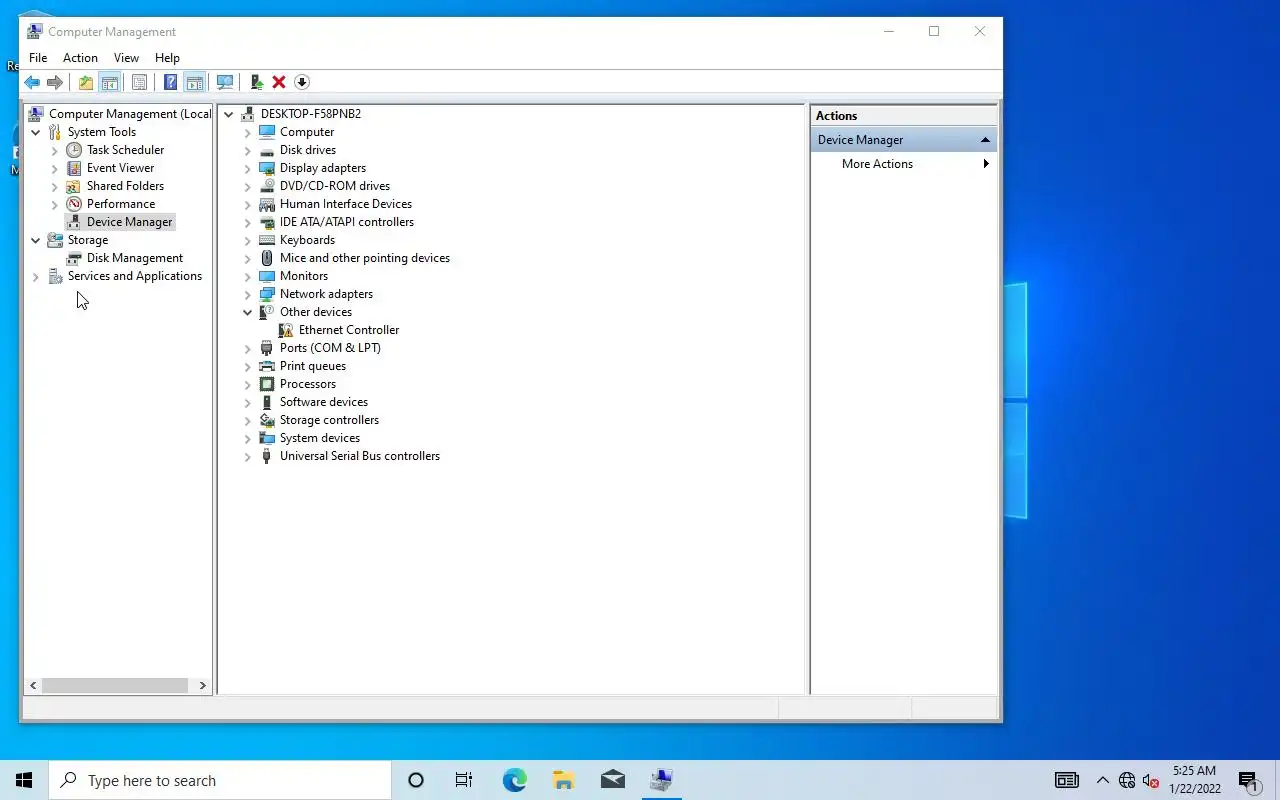The height and width of the screenshot is (800, 1280).
Task: Select Universal Serial Bus controllers category
Action: click(x=360, y=456)
